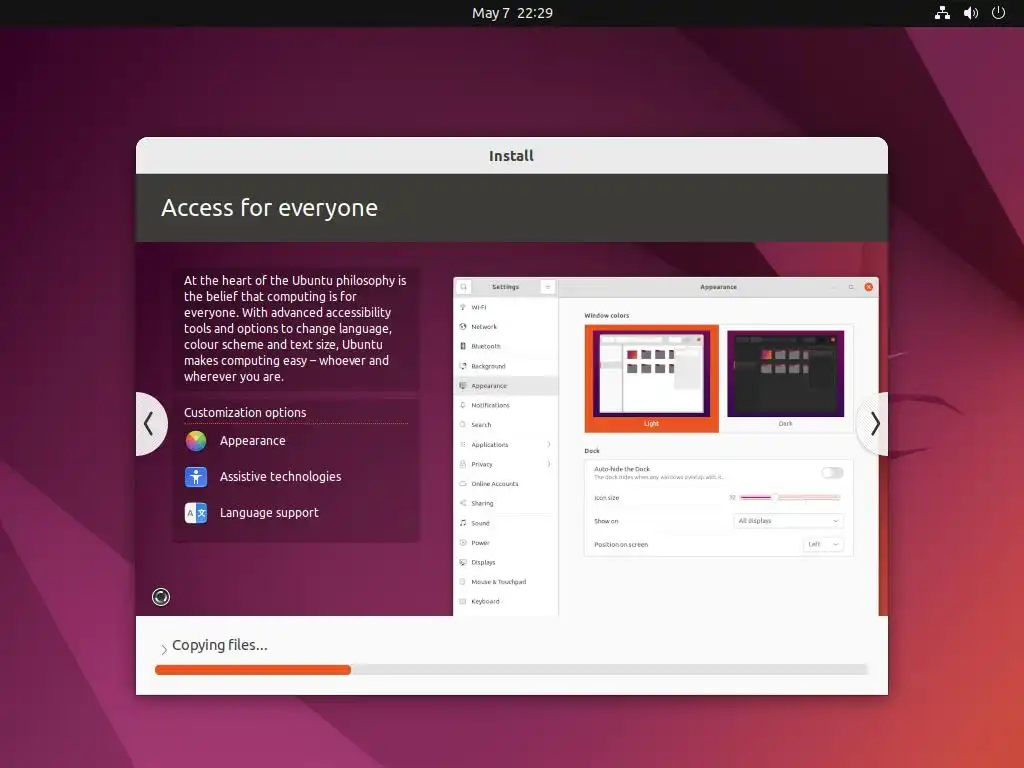Click the Window colors section label
1024x768 pixels.
(607, 315)
